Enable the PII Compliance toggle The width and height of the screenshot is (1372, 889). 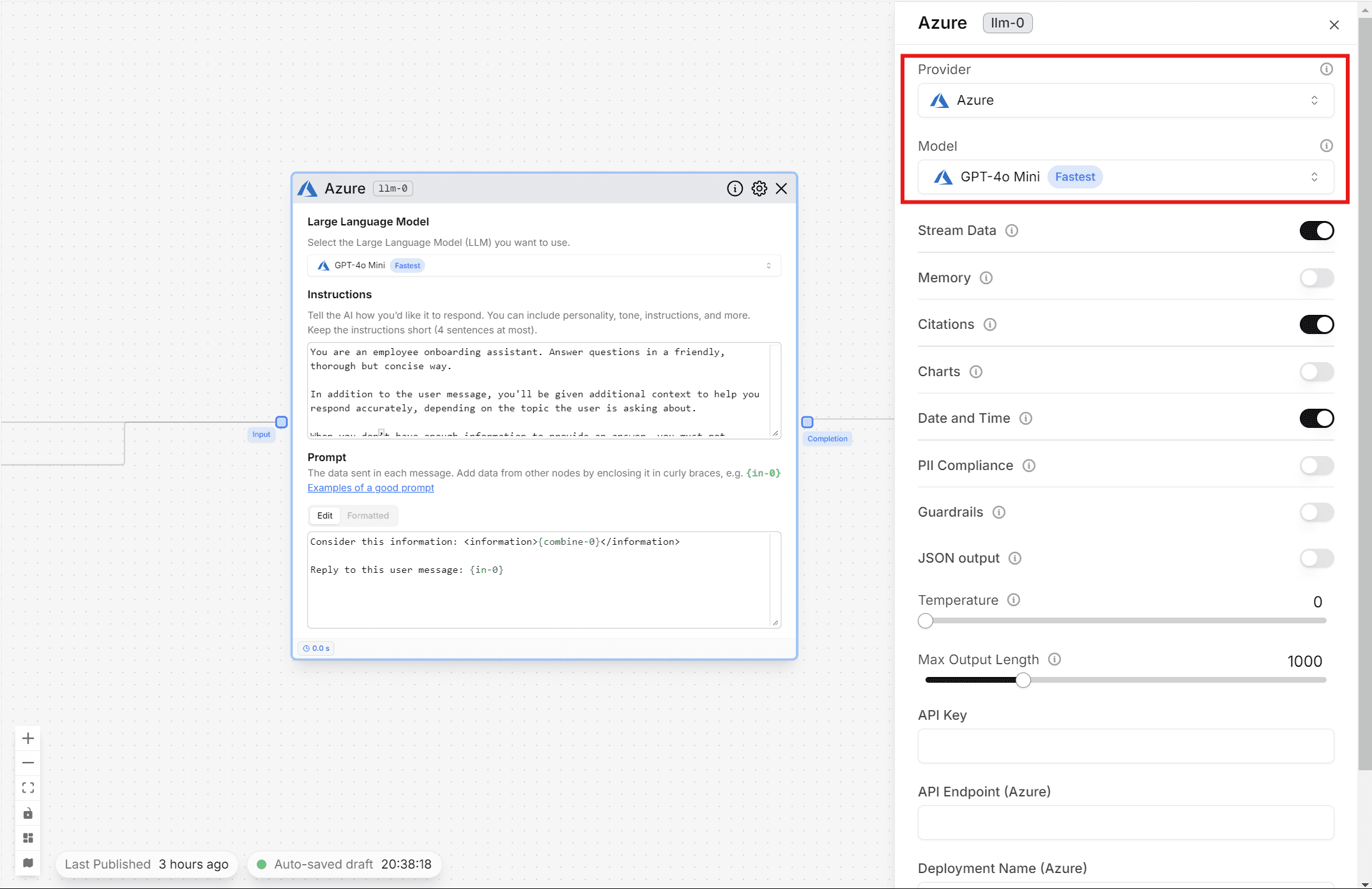(x=1316, y=466)
